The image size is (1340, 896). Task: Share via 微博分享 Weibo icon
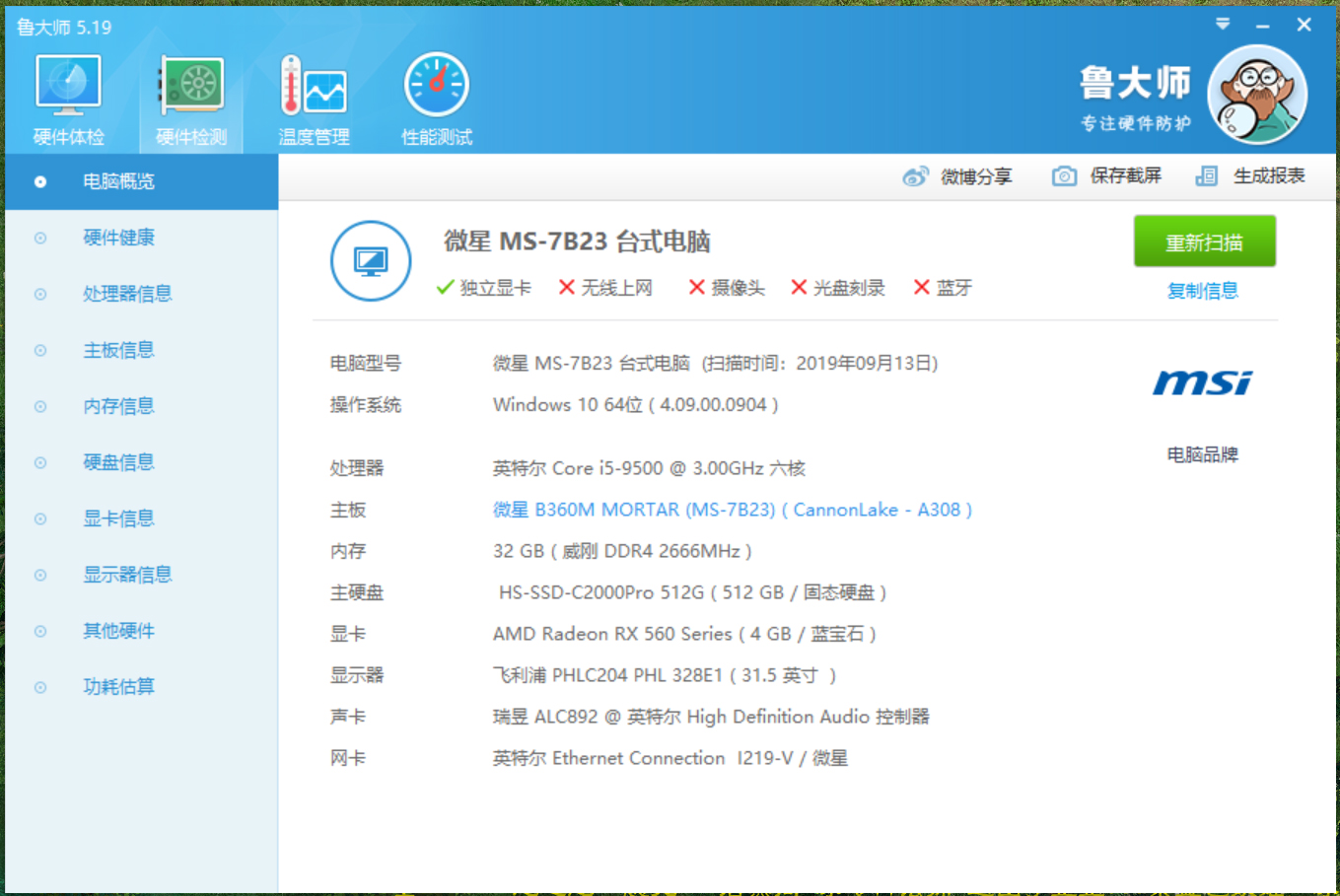[x=917, y=175]
